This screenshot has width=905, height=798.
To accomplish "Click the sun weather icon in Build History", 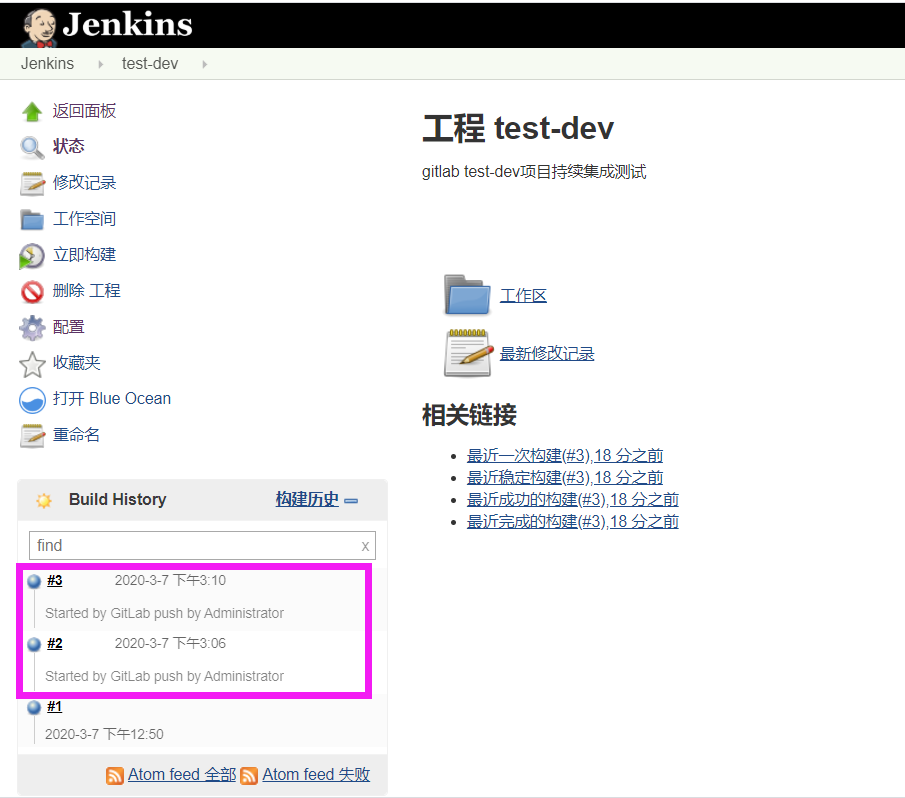I will pos(44,500).
